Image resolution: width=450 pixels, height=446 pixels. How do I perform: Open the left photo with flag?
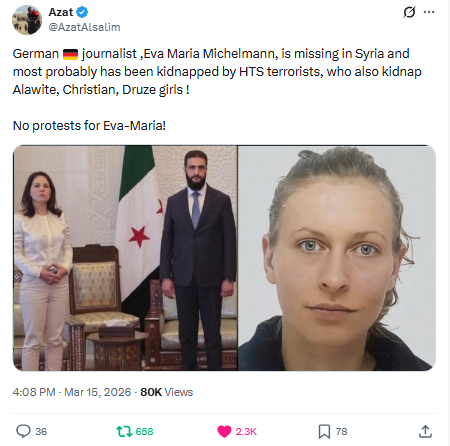coord(125,258)
